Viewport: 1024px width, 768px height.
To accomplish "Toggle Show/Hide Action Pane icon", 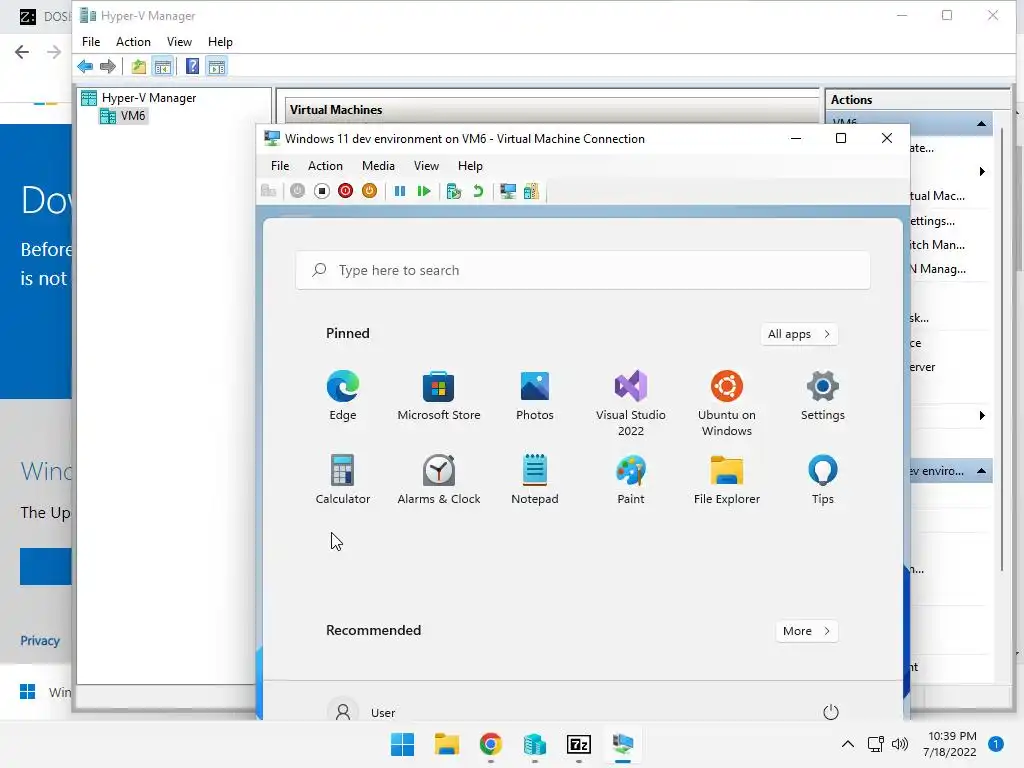I will 217,66.
